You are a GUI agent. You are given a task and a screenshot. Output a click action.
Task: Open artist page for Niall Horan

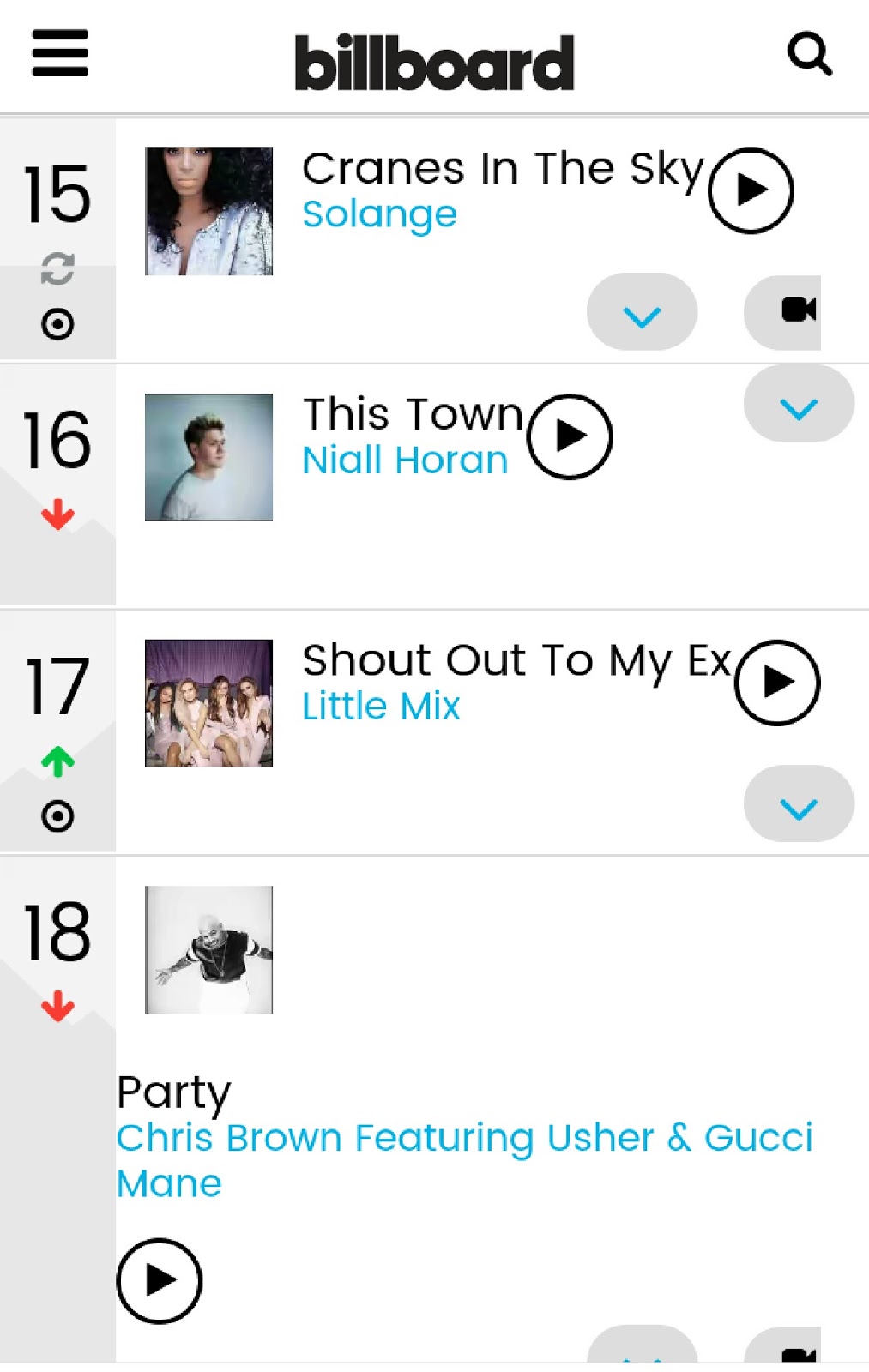pos(404,459)
